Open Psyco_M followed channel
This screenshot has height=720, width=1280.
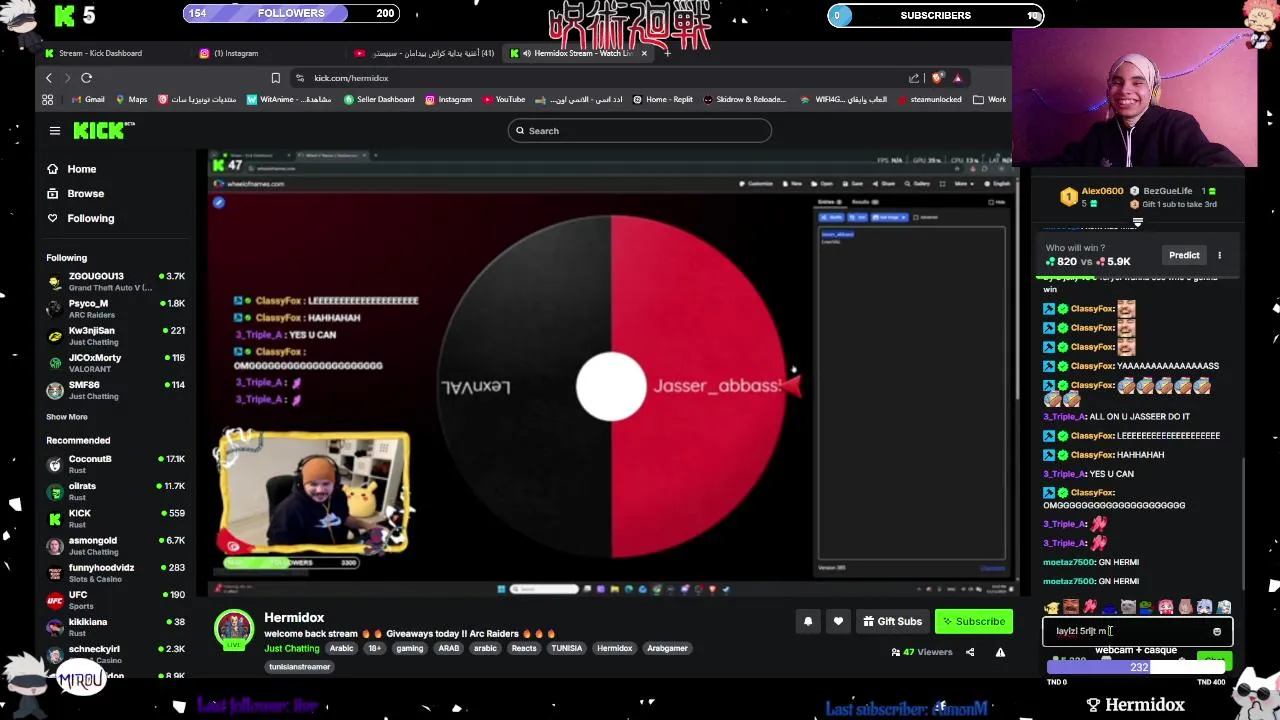(x=115, y=308)
